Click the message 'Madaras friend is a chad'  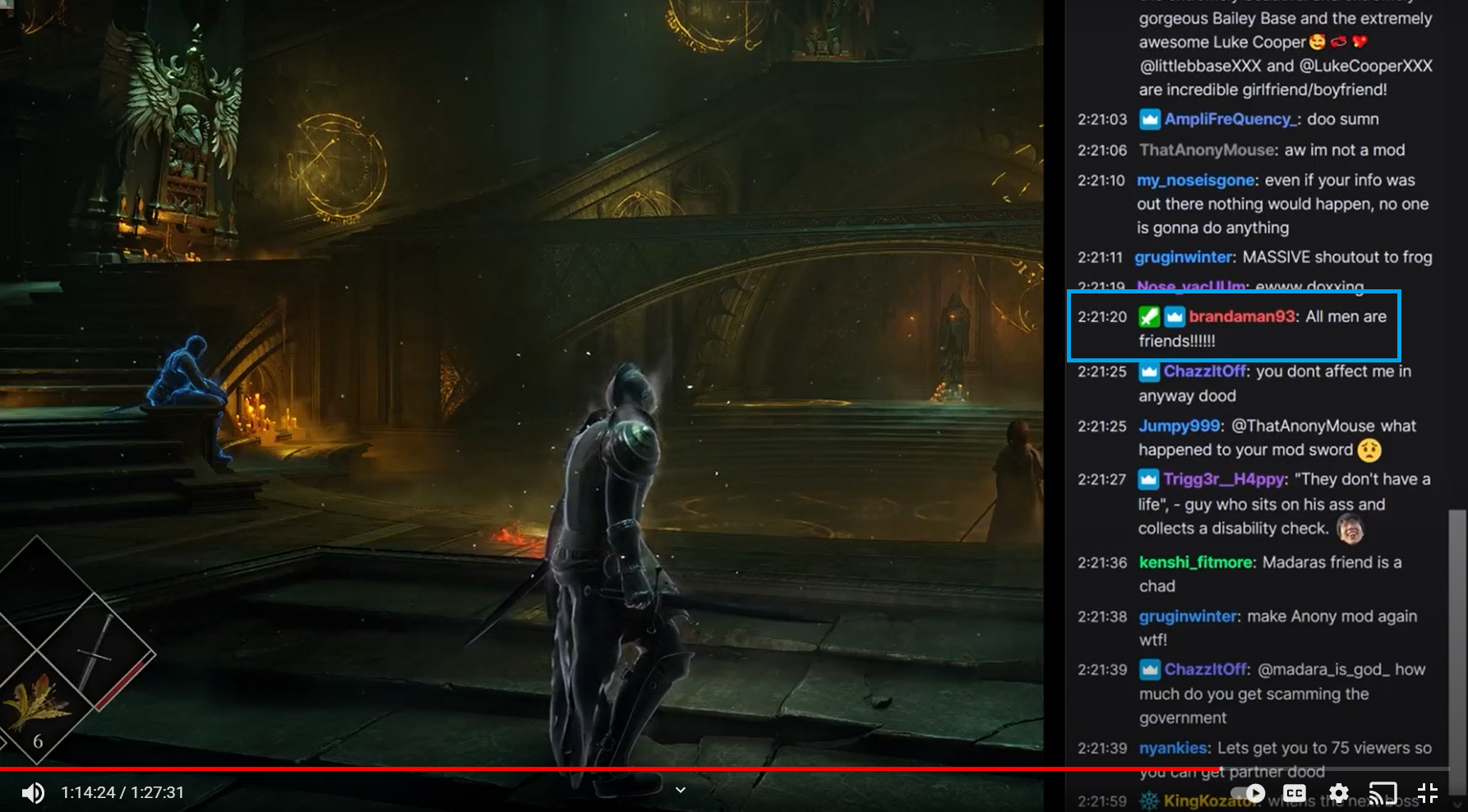coord(1271,574)
